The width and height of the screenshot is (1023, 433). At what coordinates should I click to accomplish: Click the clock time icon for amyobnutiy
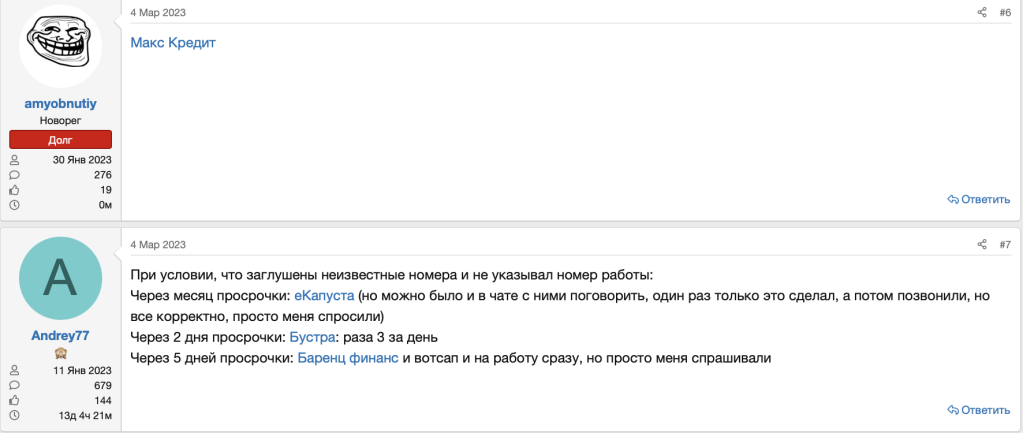click(14, 205)
